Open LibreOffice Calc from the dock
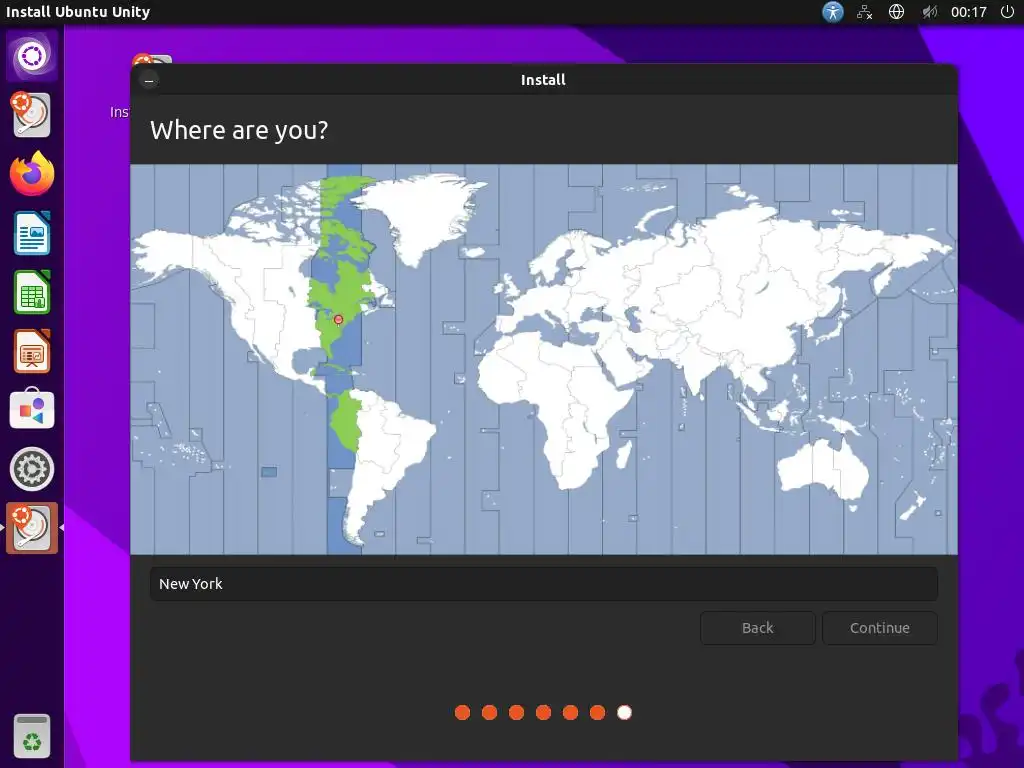This screenshot has height=768, width=1024. pos(32,292)
